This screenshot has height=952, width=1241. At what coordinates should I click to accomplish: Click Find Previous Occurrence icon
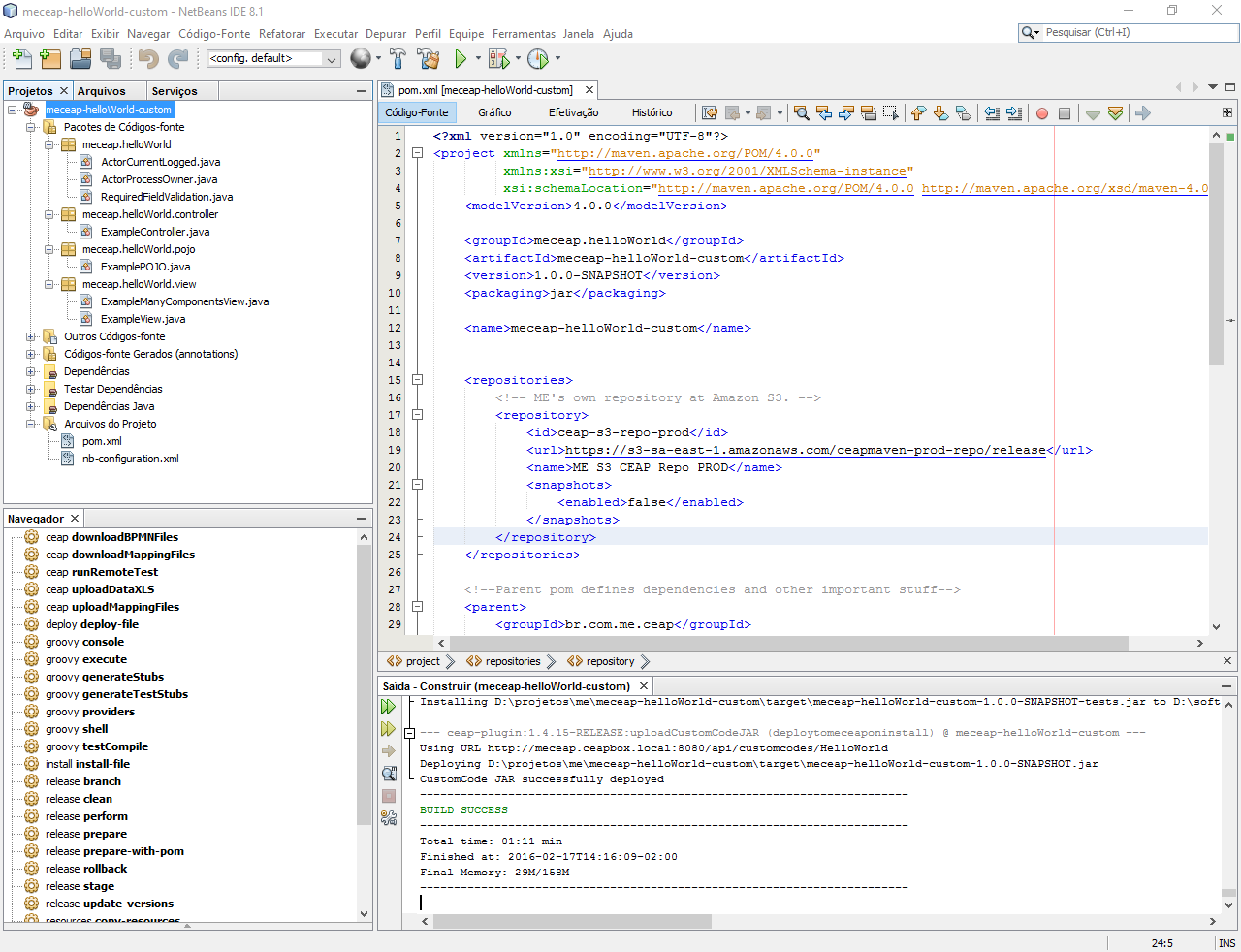[824, 113]
